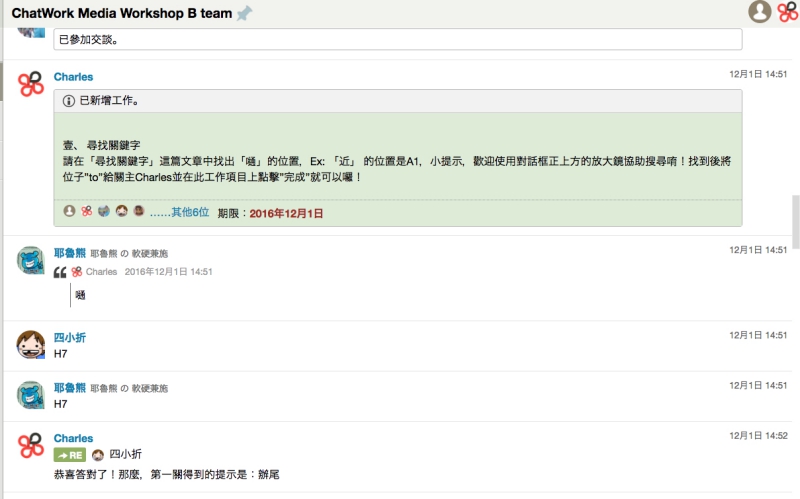Click the gray silhouette assignee avatar in the task
This screenshot has width=800, height=499.
[x=69, y=211]
